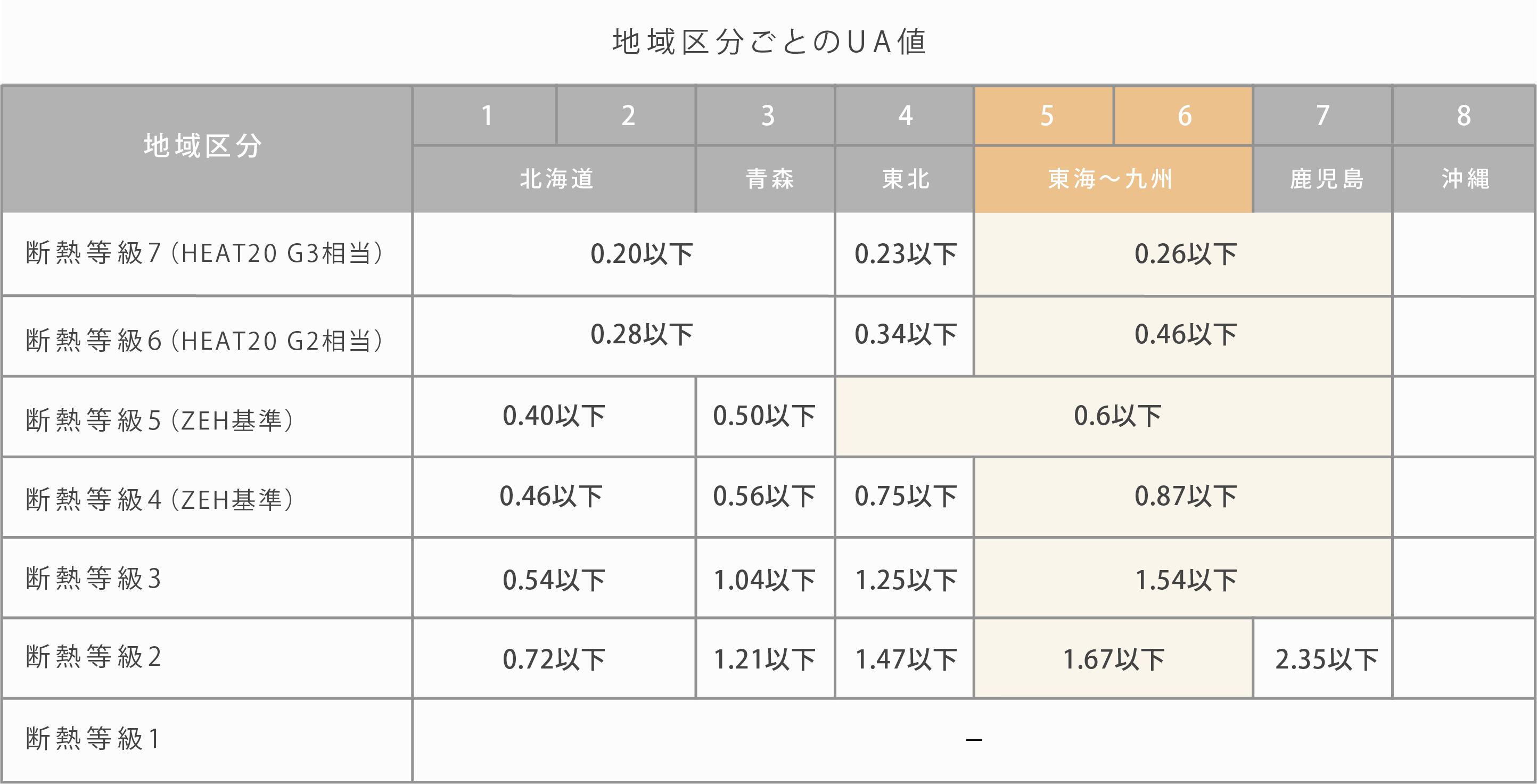The height and width of the screenshot is (784, 1537).
Task: Click highlighted region header 5
Action: click(x=1044, y=115)
